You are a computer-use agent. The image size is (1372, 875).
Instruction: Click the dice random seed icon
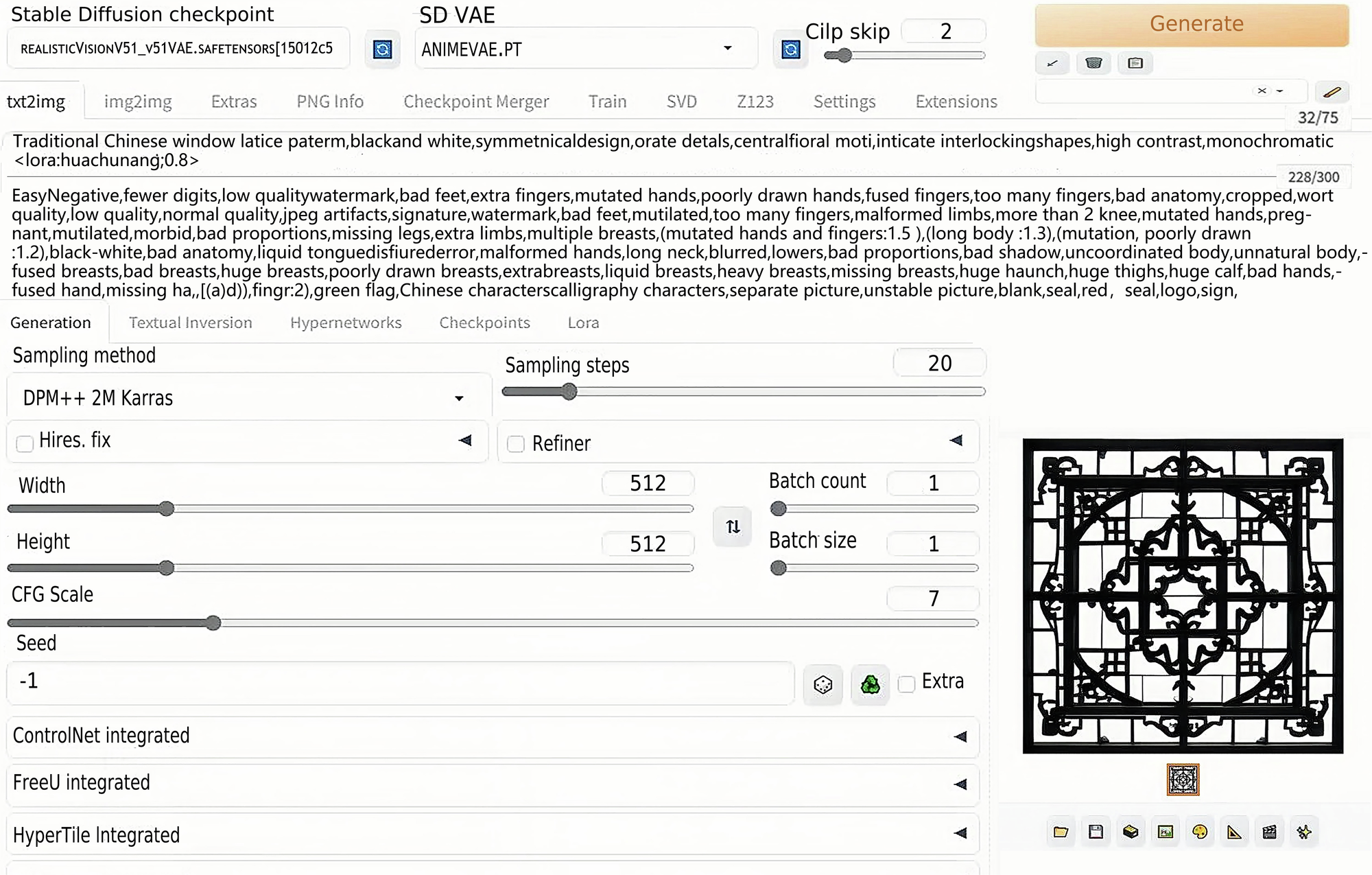click(x=823, y=684)
